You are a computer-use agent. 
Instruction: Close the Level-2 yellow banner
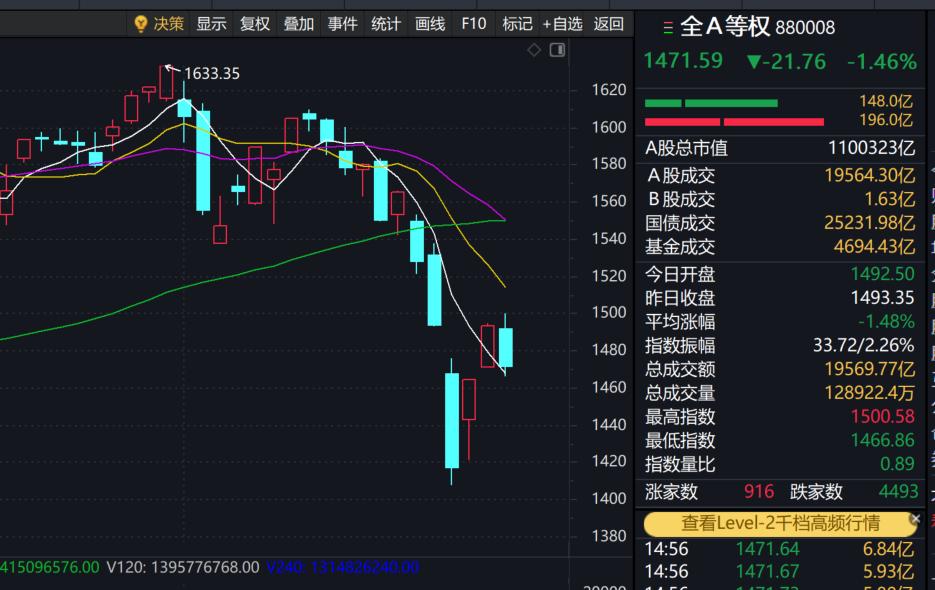(915, 519)
